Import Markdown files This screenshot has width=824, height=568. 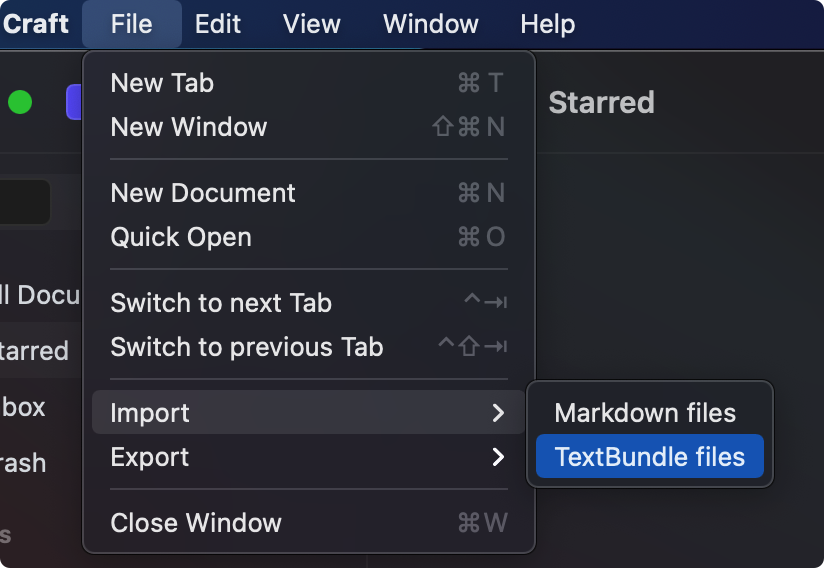[645, 413]
